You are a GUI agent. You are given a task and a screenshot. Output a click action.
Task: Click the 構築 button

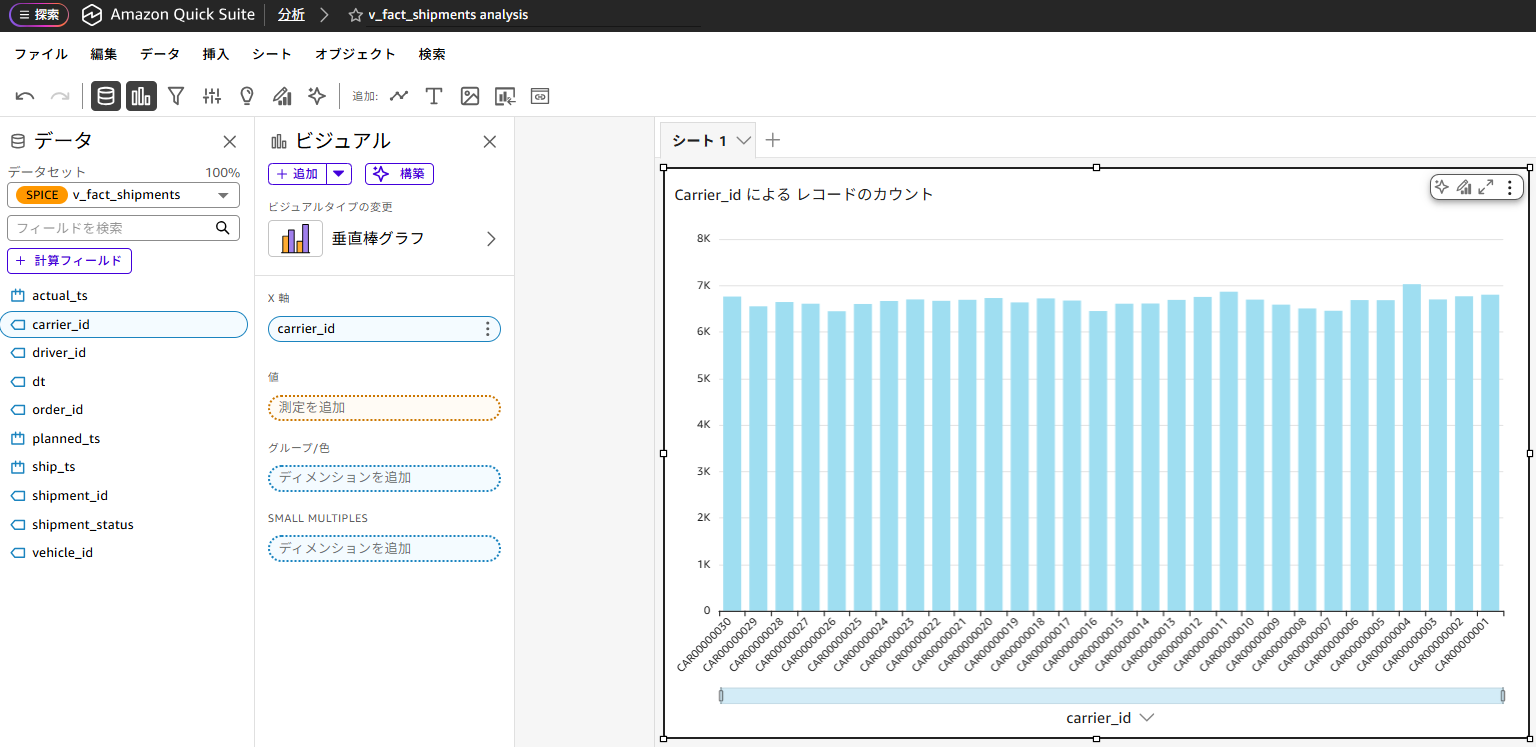[x=399, y=174]
